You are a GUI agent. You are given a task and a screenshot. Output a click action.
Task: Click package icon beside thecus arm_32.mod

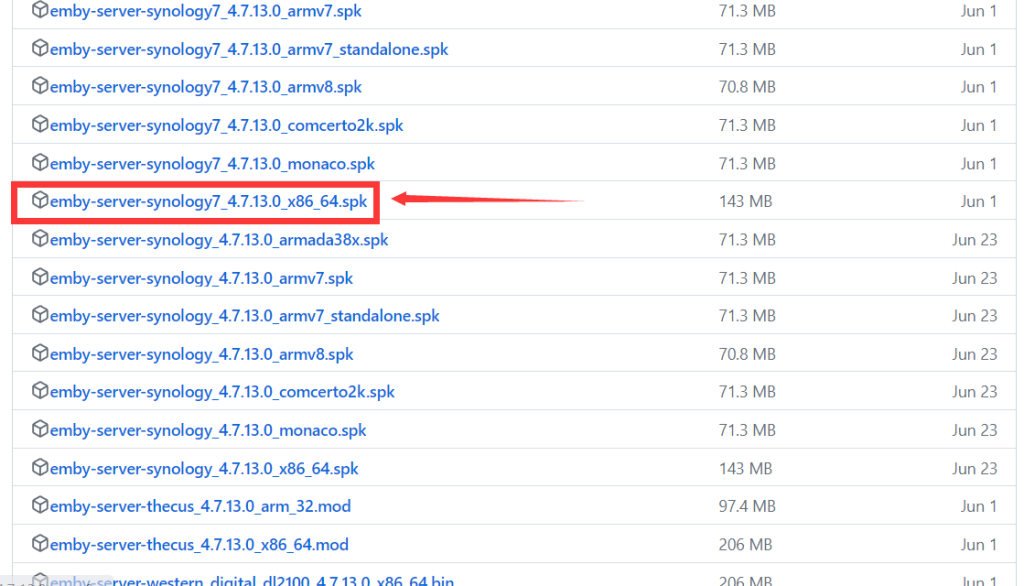pos(40,505)
